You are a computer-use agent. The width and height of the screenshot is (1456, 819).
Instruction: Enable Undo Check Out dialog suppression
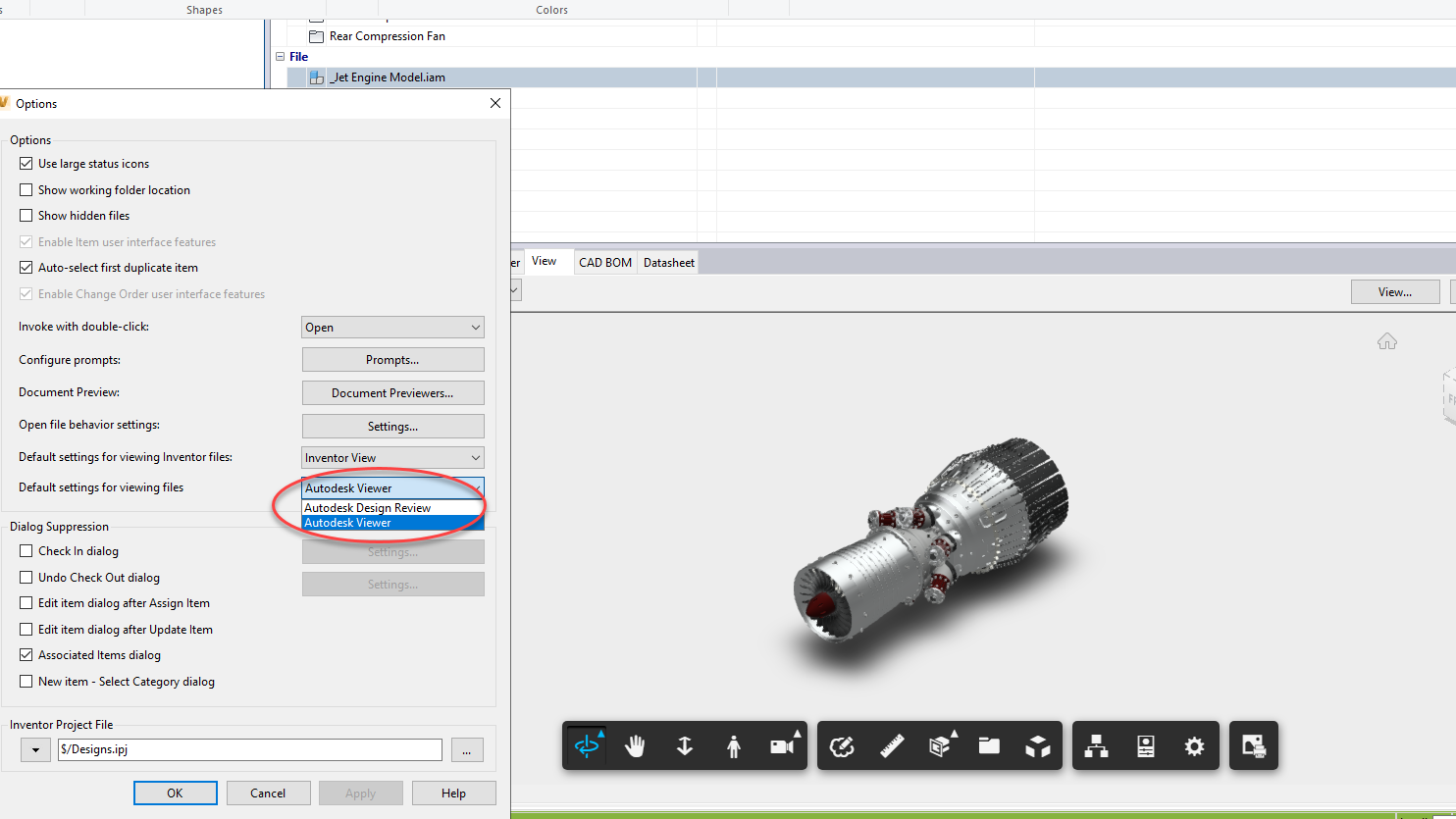coord(26,578)
